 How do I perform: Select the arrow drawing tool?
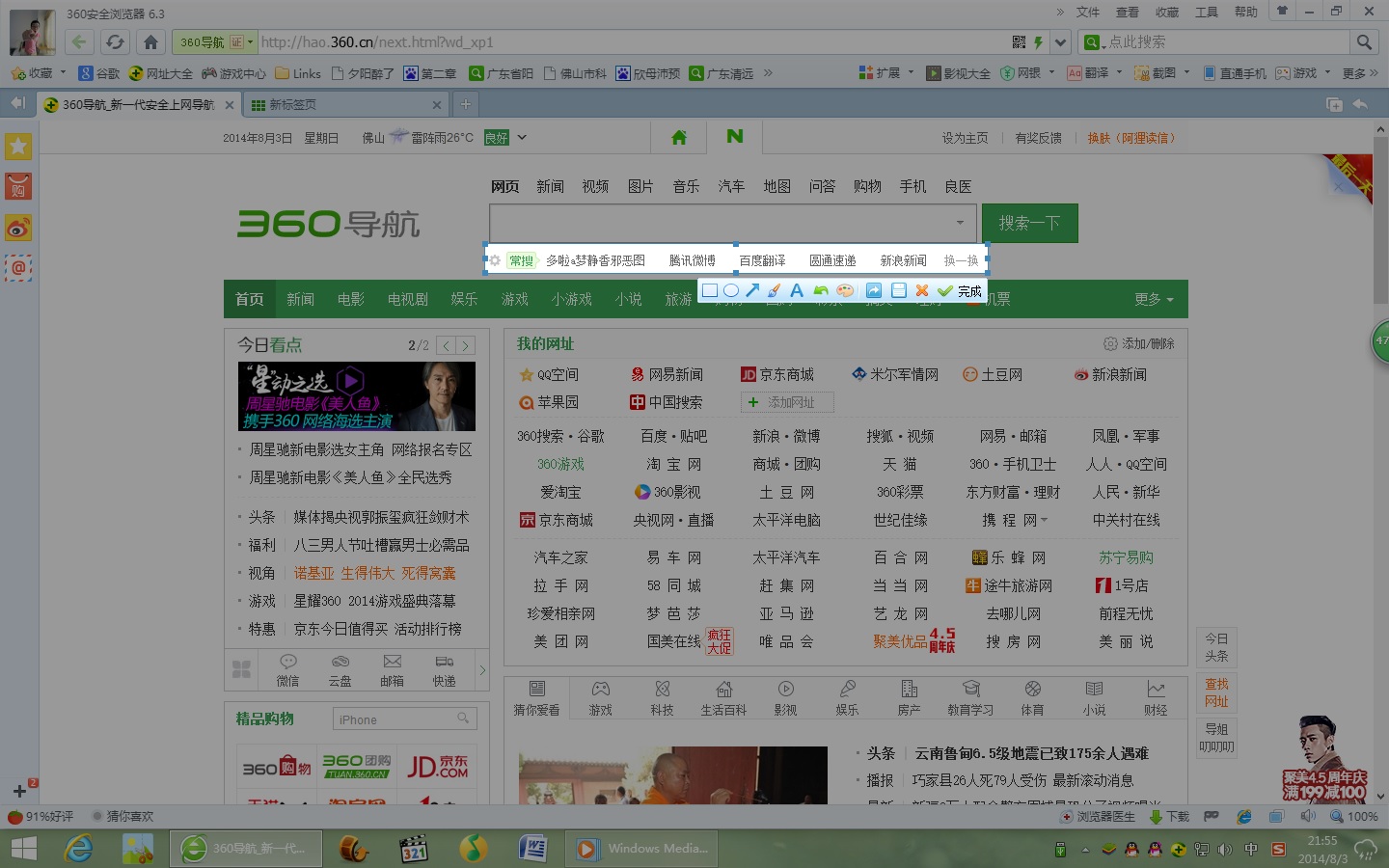[752, 290]
